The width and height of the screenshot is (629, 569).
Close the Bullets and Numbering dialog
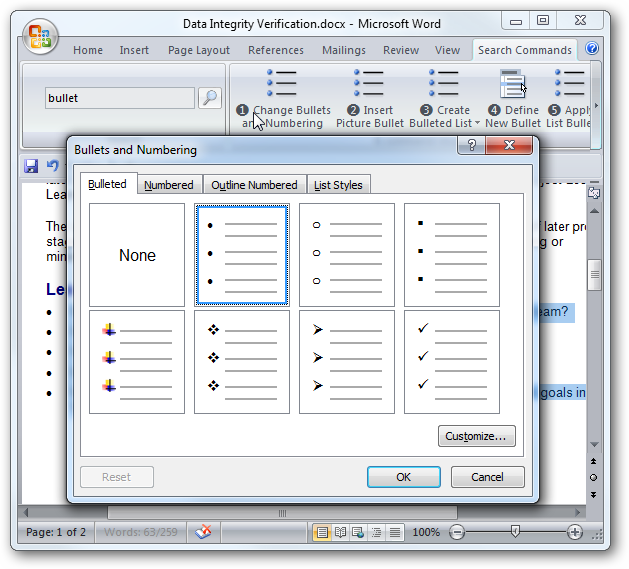click(x=509, y=145)
